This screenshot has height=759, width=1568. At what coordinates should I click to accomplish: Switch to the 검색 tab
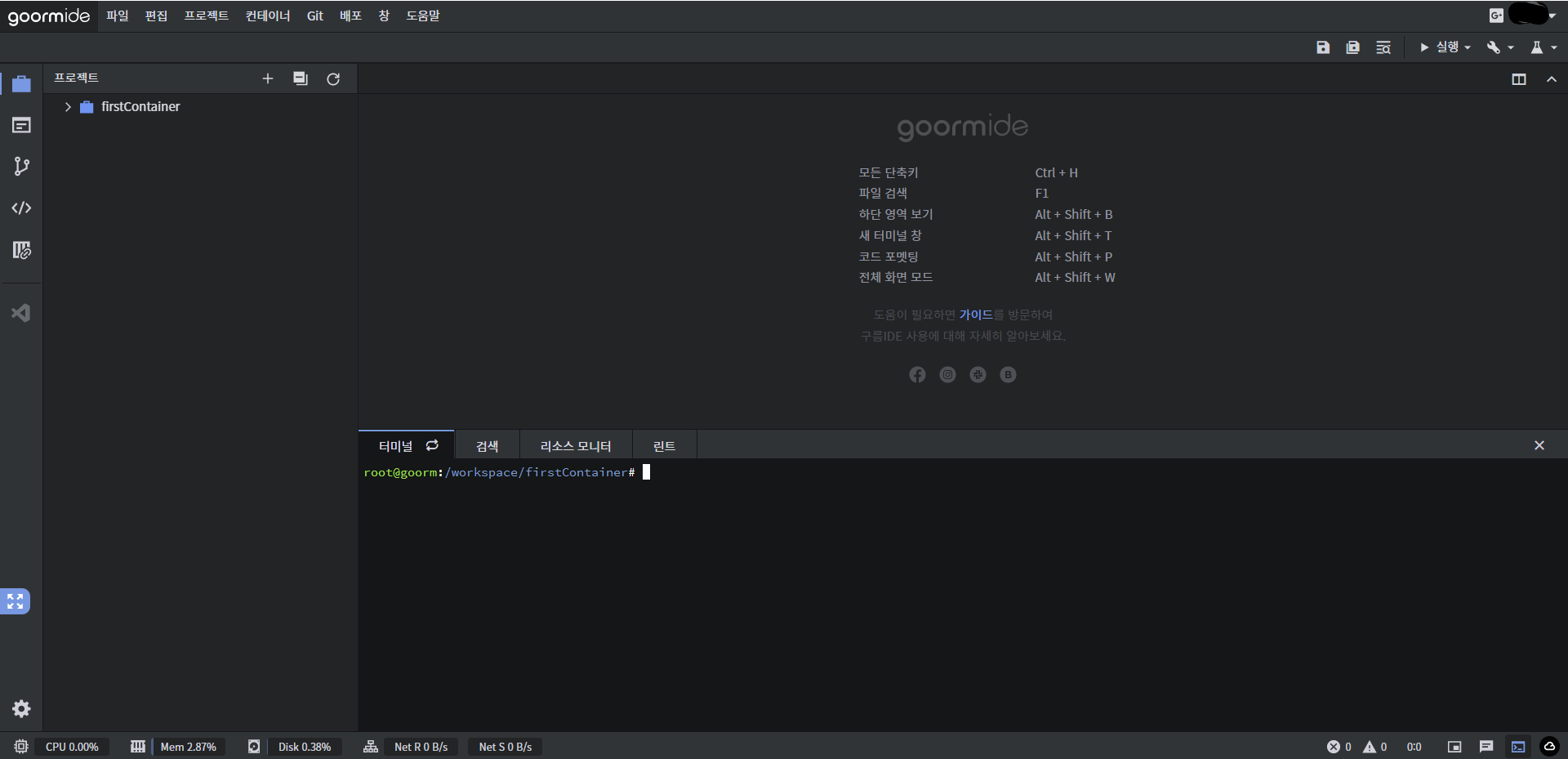(488, 446)
